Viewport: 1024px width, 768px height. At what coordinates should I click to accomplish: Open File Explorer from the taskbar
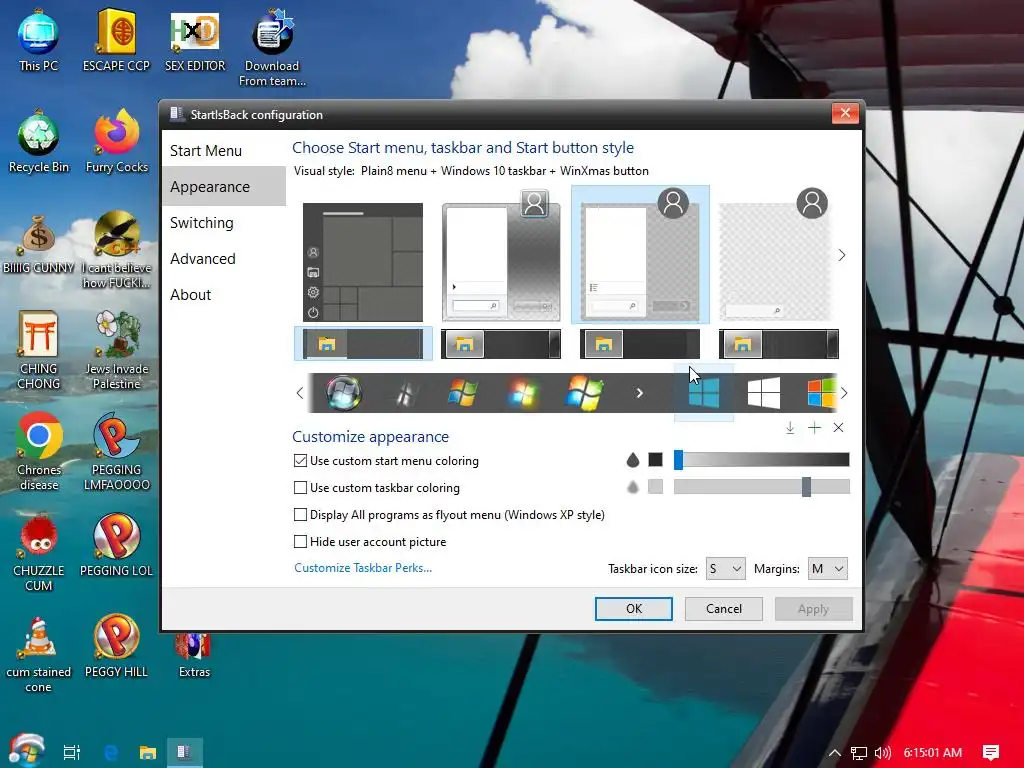148,752
